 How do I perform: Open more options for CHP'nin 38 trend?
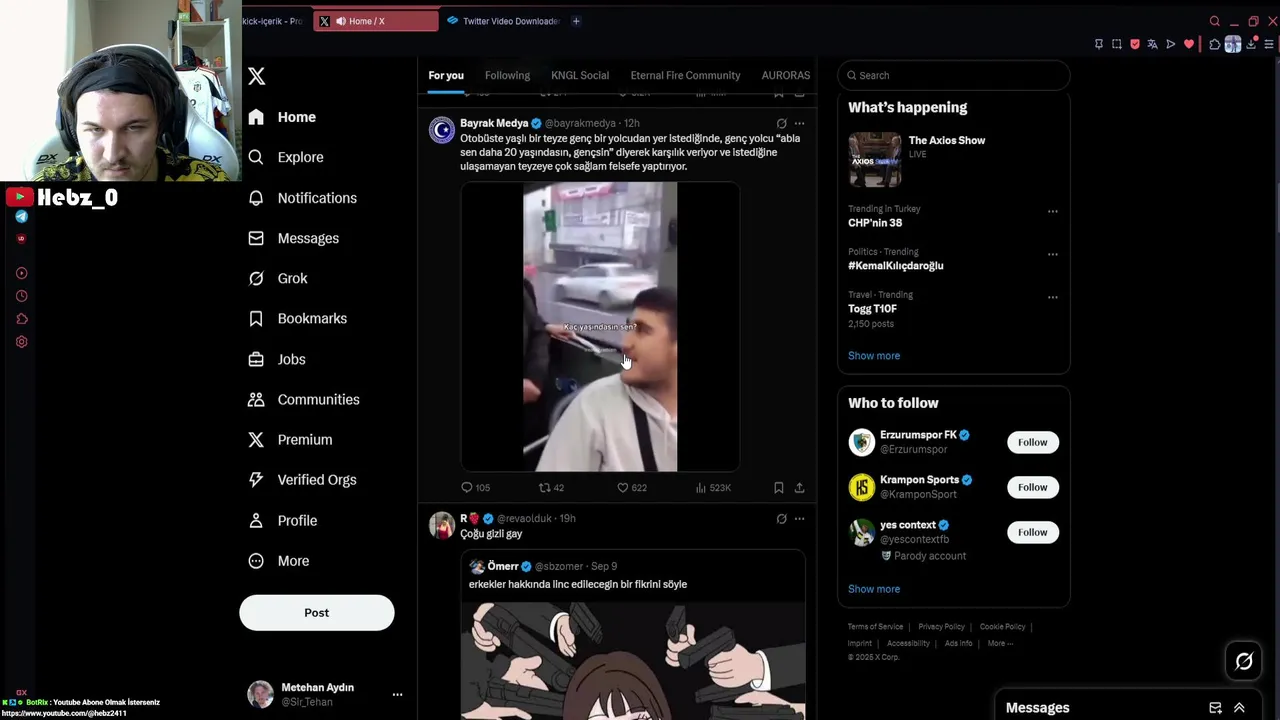1052,211
